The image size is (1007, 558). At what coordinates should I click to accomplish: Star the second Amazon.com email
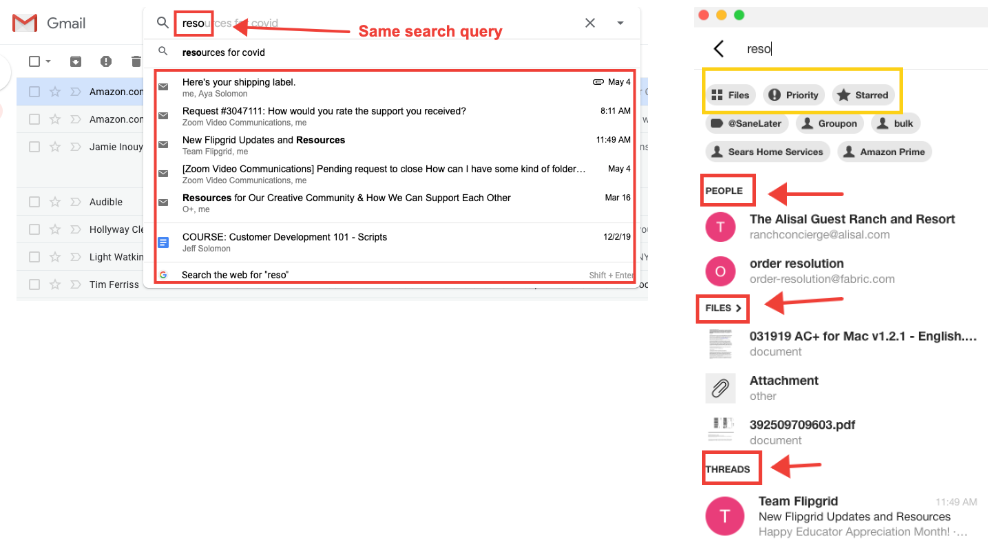tap(55, 119)
